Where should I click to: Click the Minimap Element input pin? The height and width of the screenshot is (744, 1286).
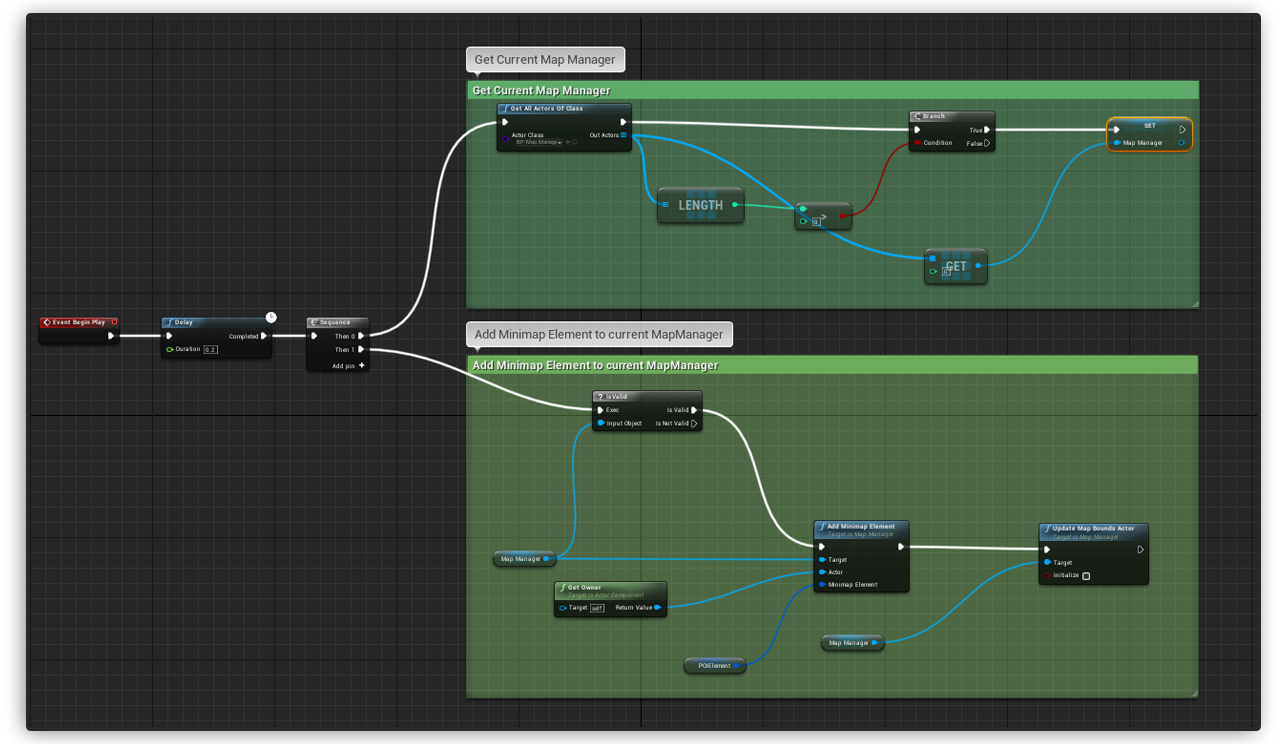(x=822, y=585)
